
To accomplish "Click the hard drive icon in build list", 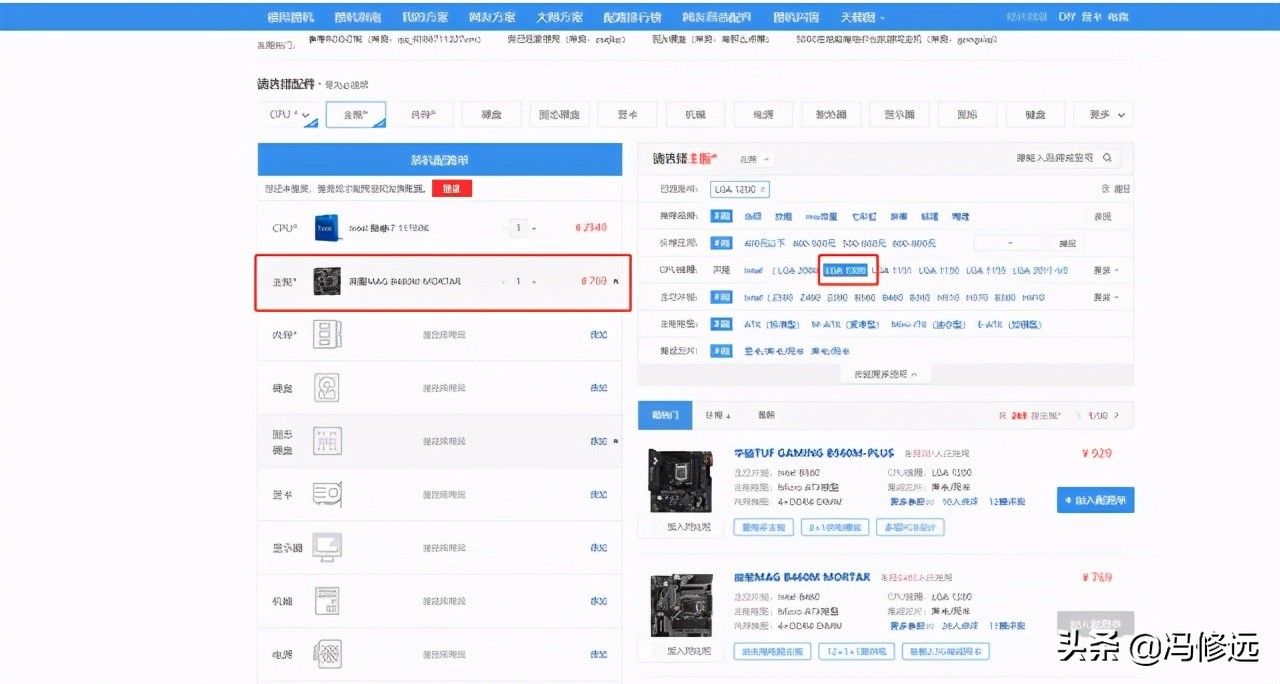I will point(327,388).
